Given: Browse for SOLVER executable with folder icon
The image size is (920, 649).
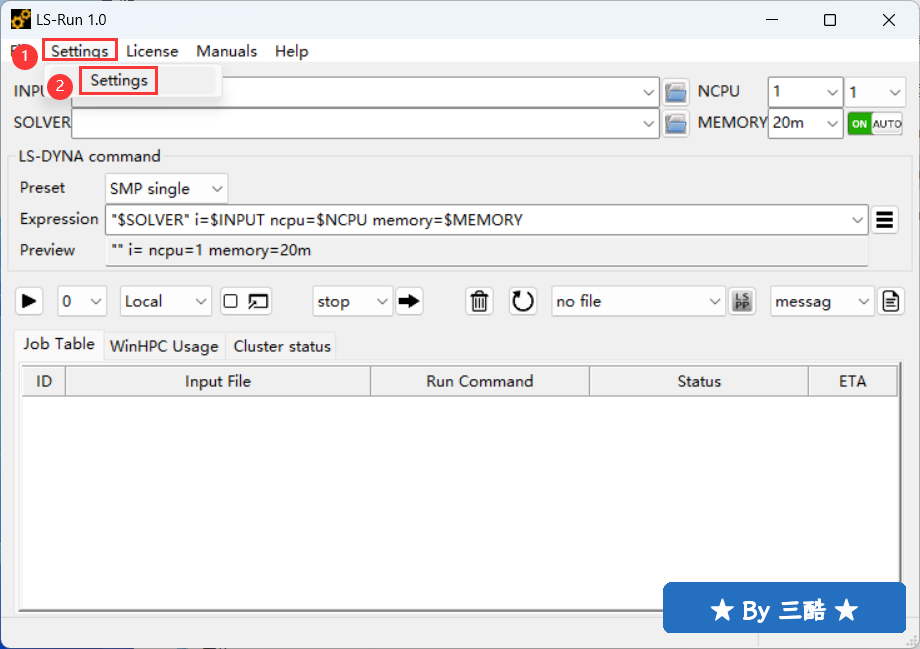Looking at the screenshot, I should (x=675, y=123).
